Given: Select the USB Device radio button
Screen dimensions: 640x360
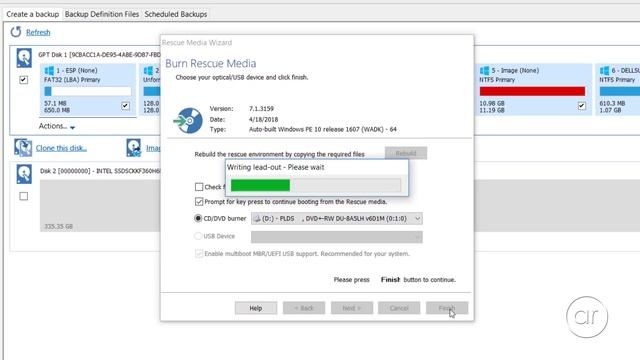Looking at the screenshot, I should [x=198, y=236].
